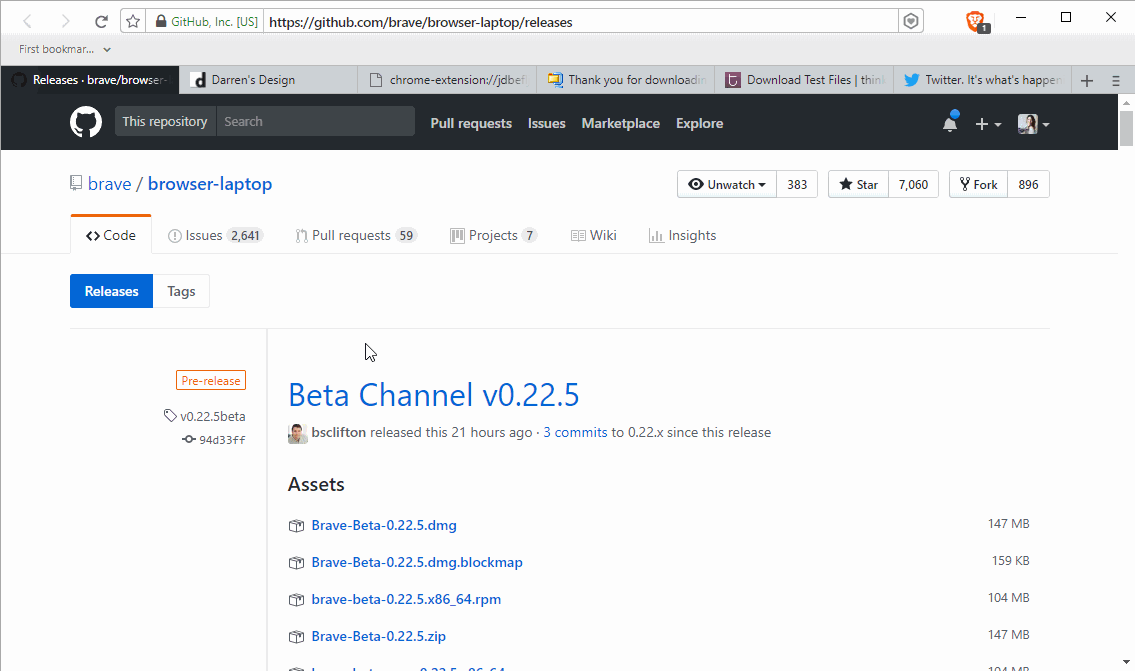Click the Pre-release label badge
This screenshot has width=1135, height=671.
[211, 380]
